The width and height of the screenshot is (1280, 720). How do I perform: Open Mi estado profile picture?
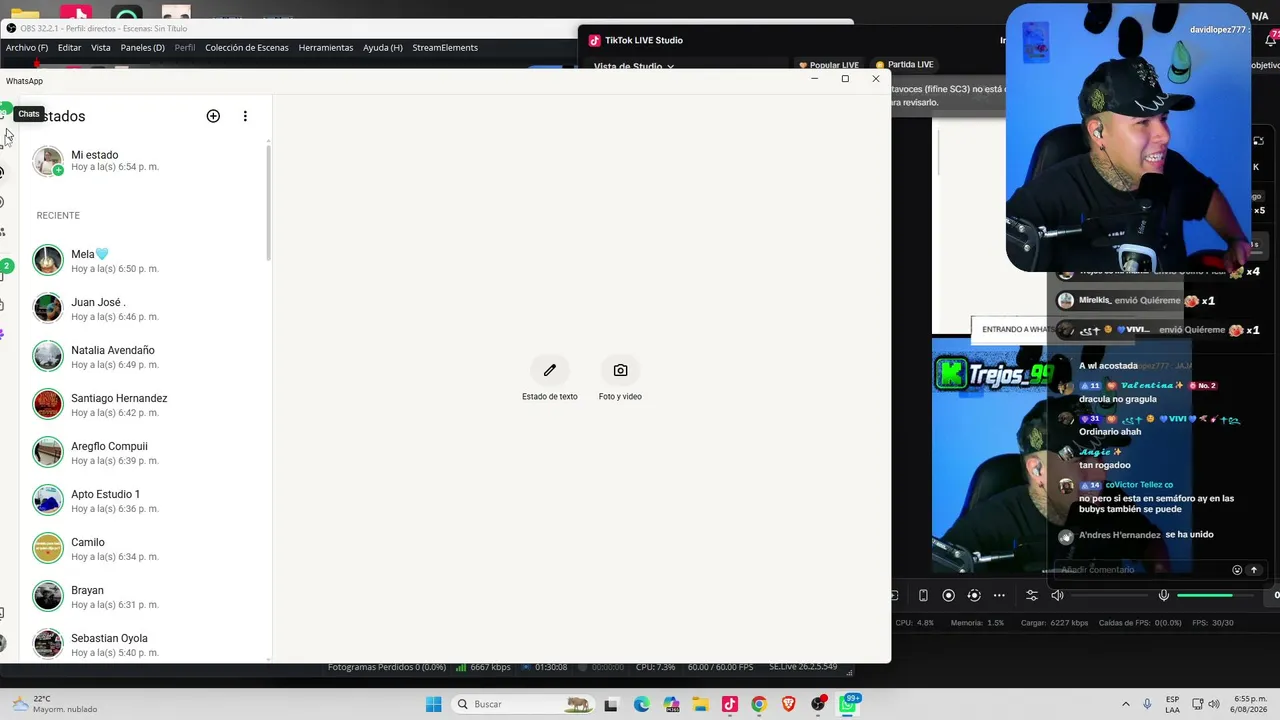(48, 161)
